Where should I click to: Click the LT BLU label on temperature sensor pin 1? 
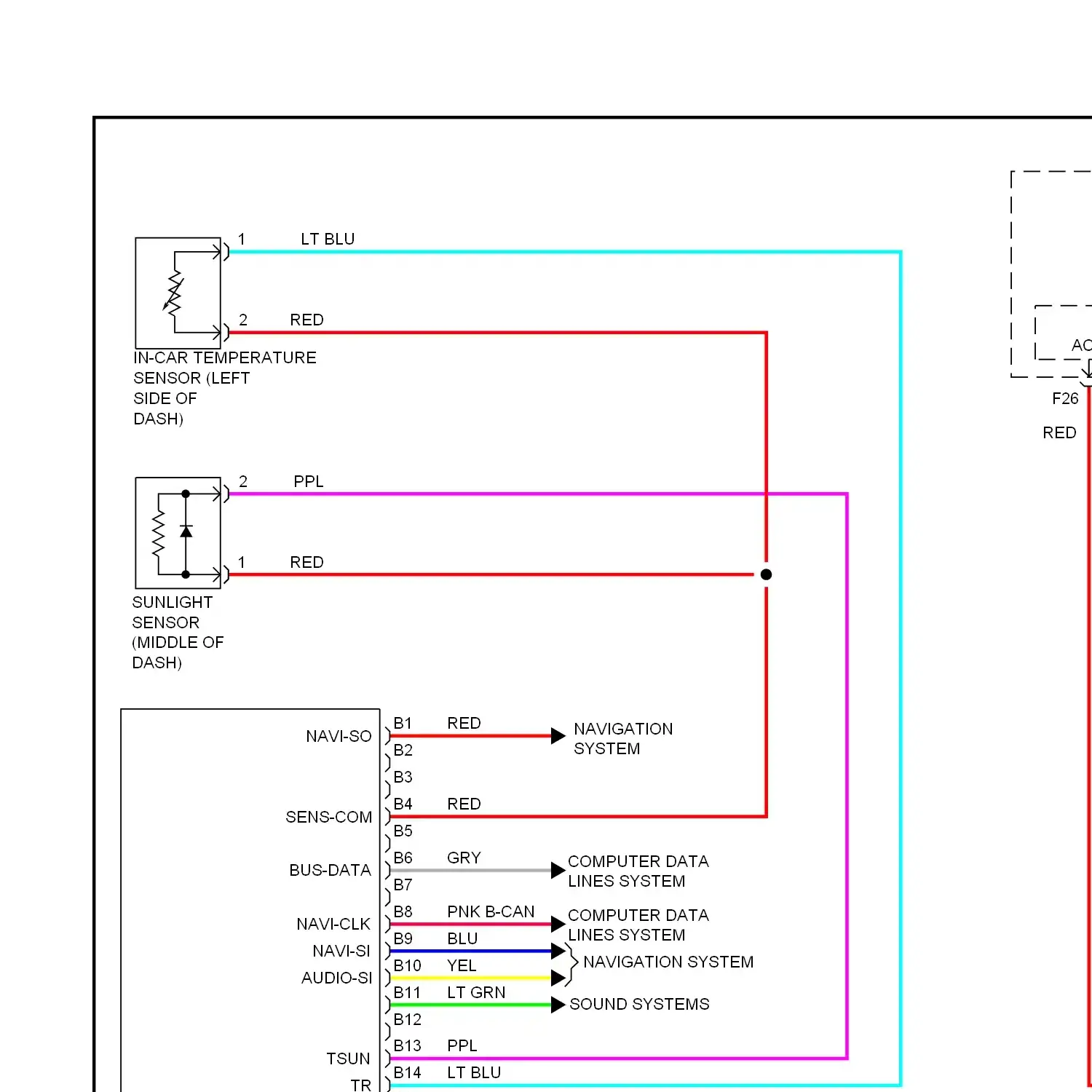coord(328,239)
